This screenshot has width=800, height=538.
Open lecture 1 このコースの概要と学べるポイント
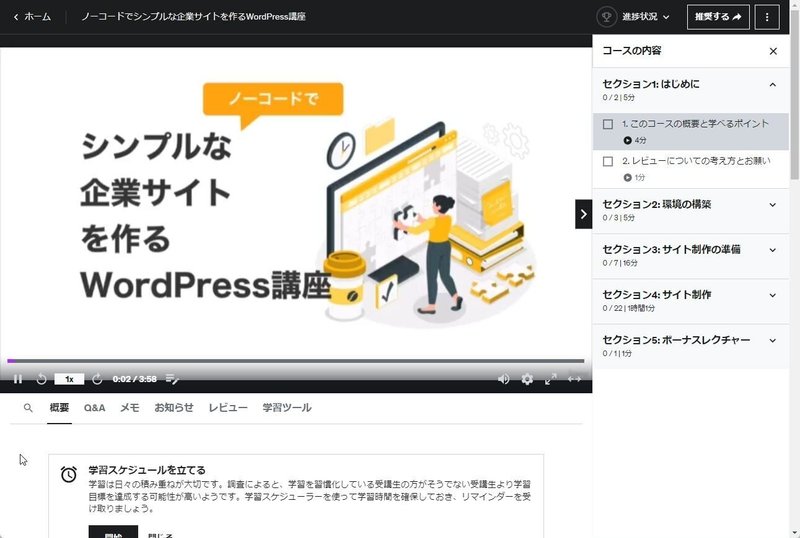[x=690, y=132]
